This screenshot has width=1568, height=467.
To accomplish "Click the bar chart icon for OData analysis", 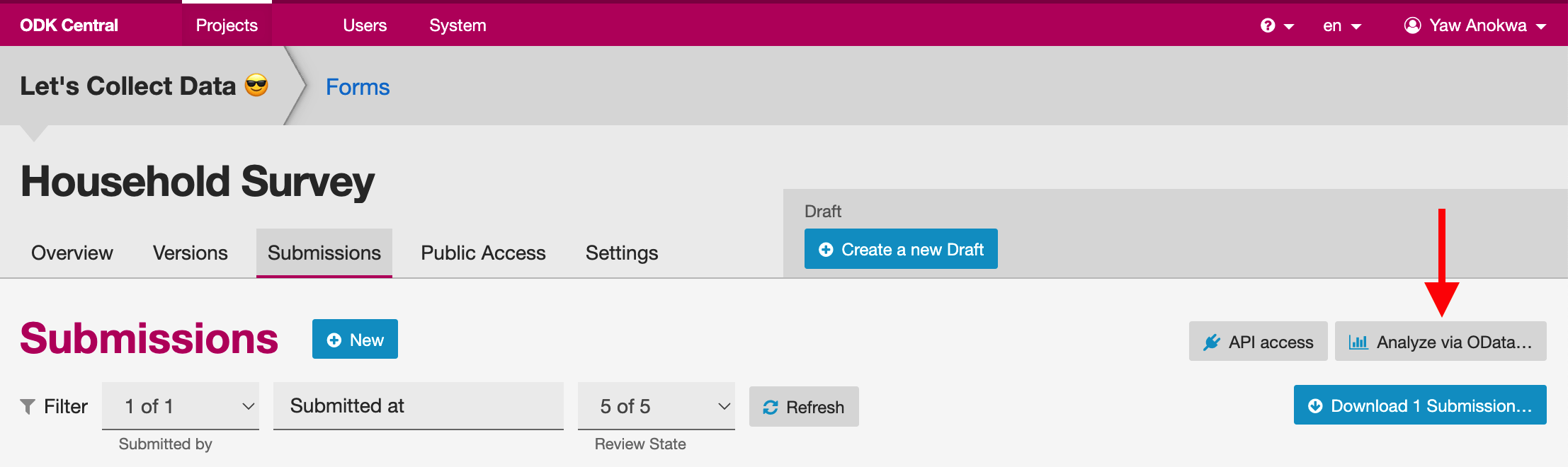I will (x=1358, y=342).
